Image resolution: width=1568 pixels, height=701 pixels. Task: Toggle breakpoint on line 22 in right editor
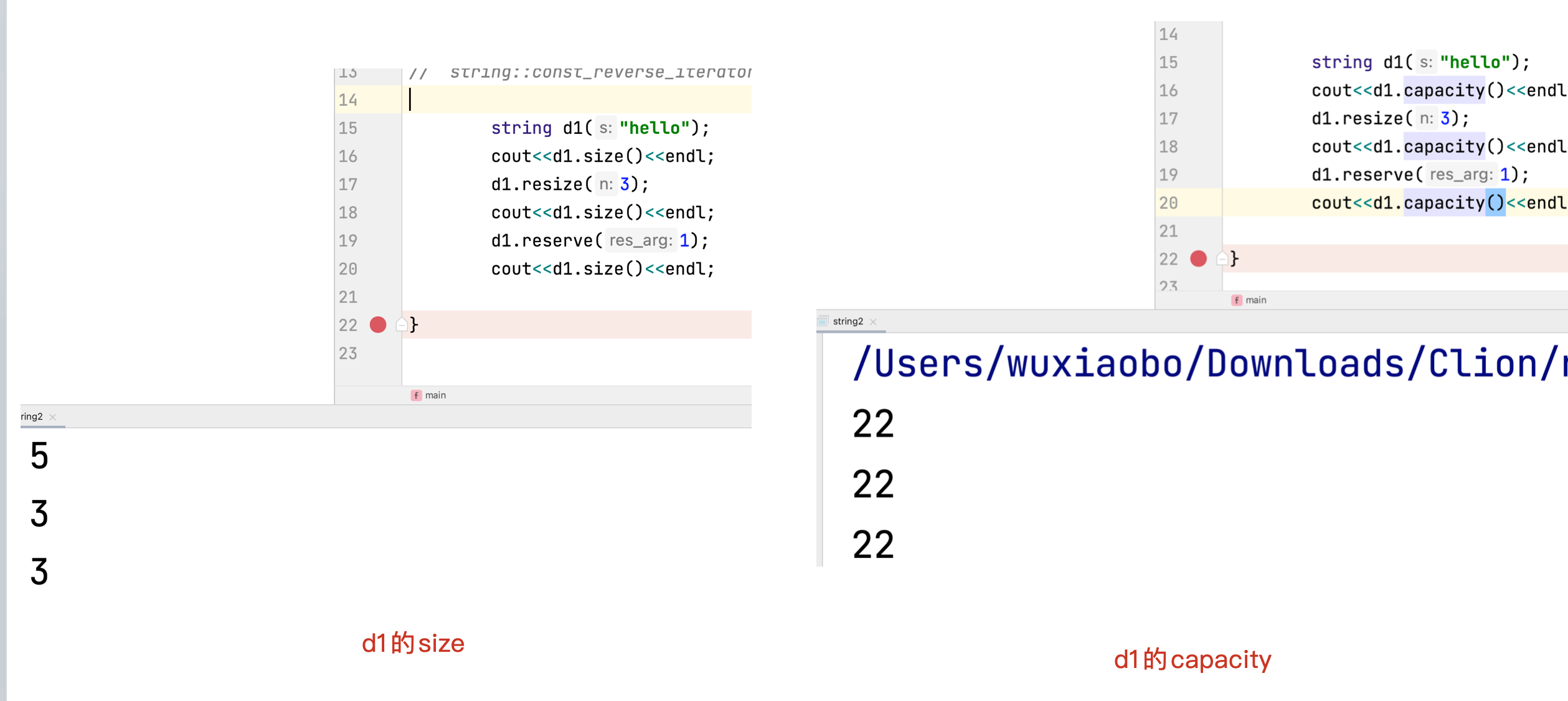tap(1198, 258)
